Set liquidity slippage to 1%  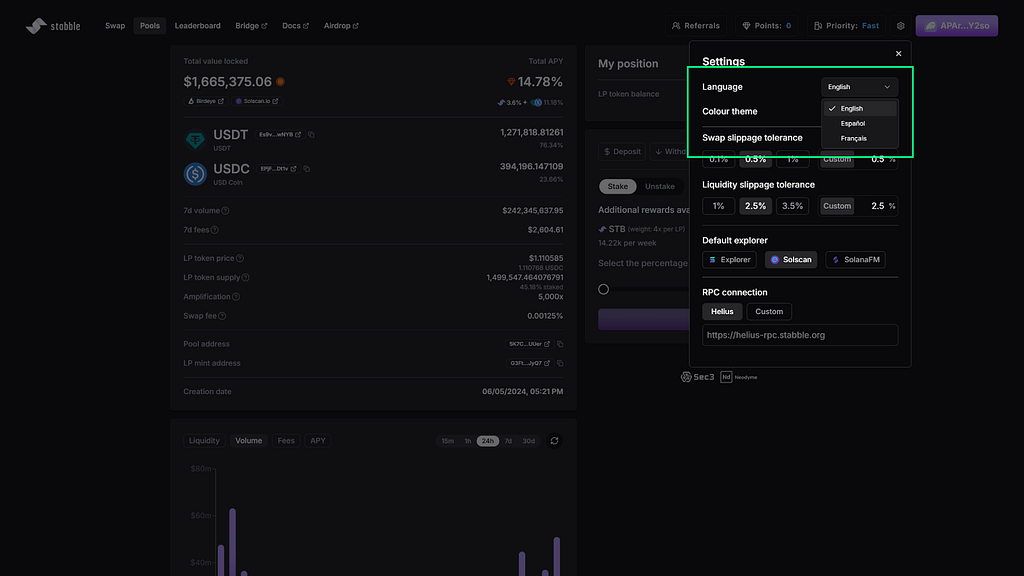pos(718,206)
